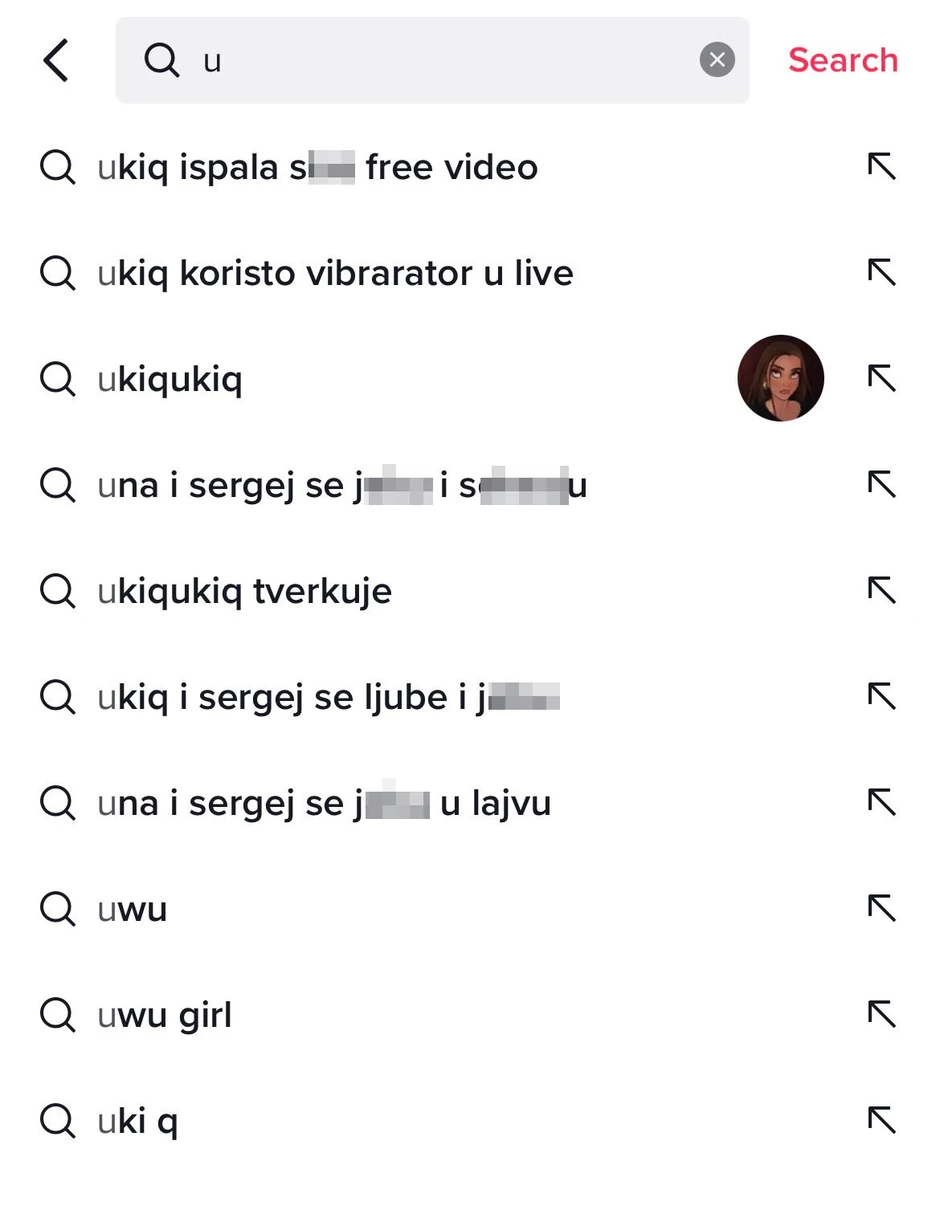940x1214 pixels.
Task: Open the 'ukiqukiq' profile thumbnail
Action: [x=781, y=378]
